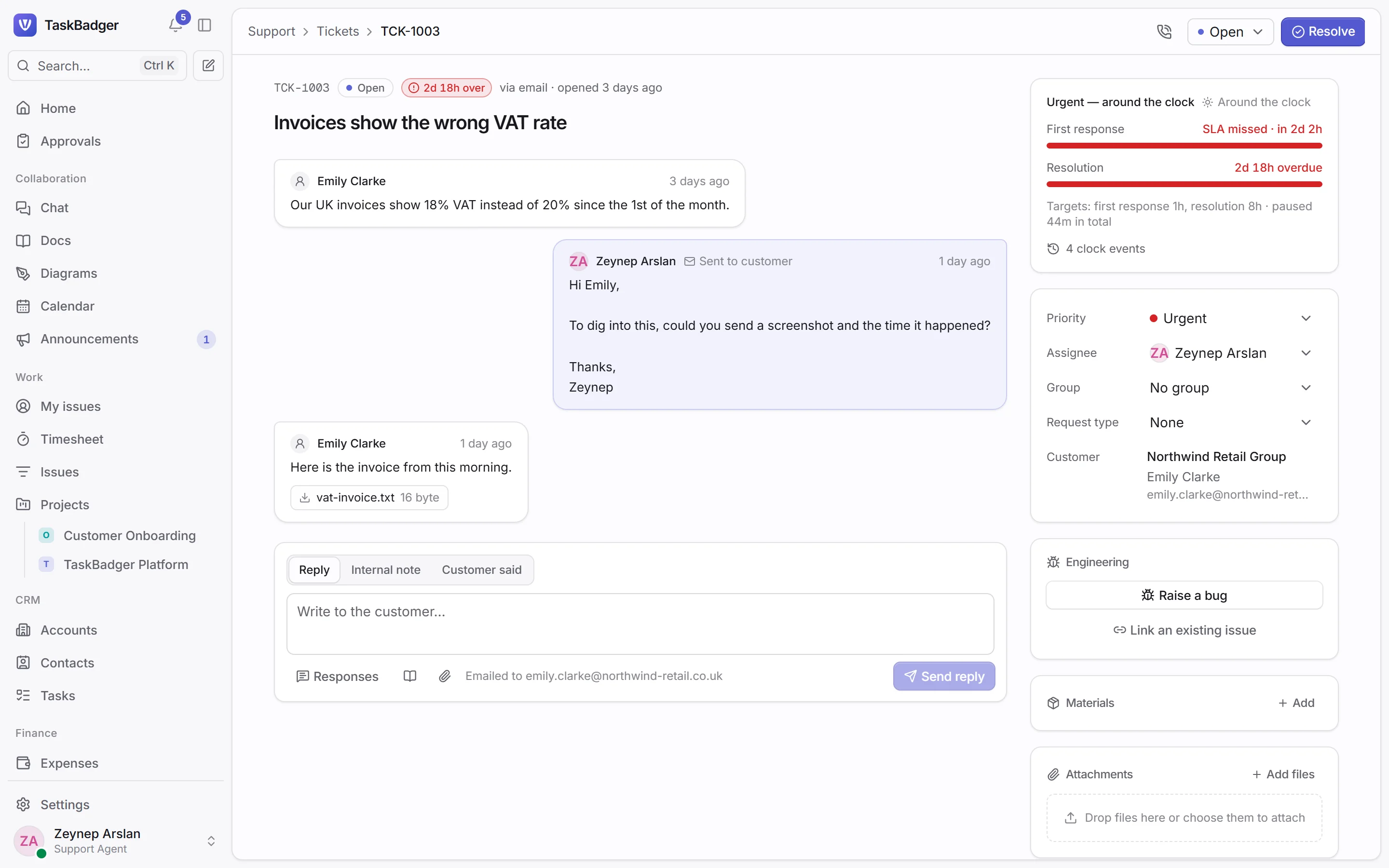Screen dimensions: 1389x868
Task: Click the TaskBadger logo
Action: coord(25,25)
